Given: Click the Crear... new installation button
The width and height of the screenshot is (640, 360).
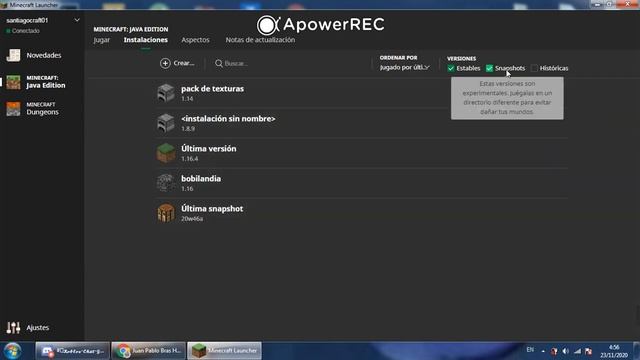Looking at the screenshot, I should (x=178, y=63).
